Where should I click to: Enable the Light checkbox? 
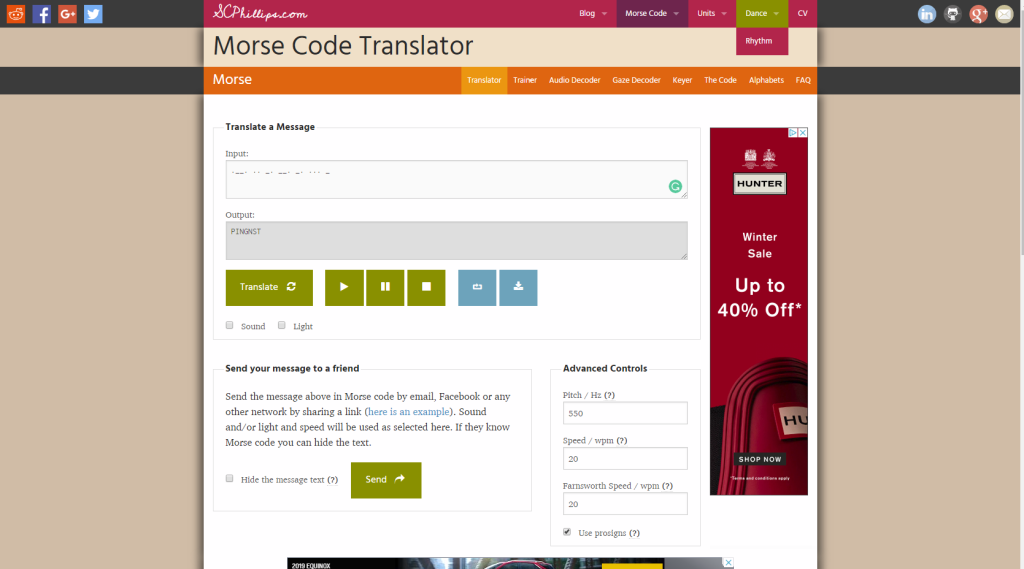coord(282,325)
